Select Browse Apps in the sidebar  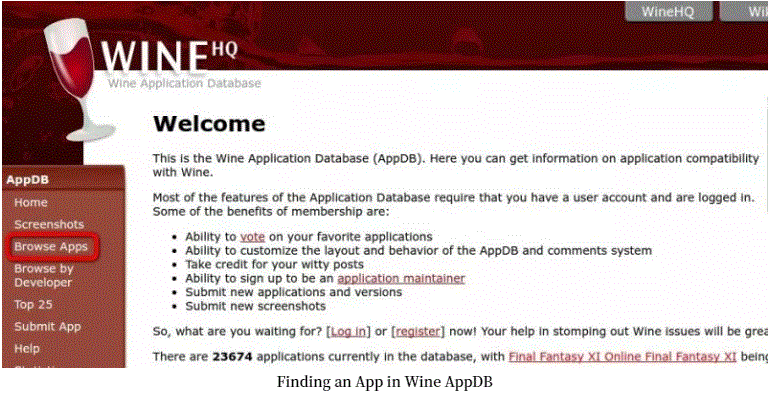tap(51, 247)
